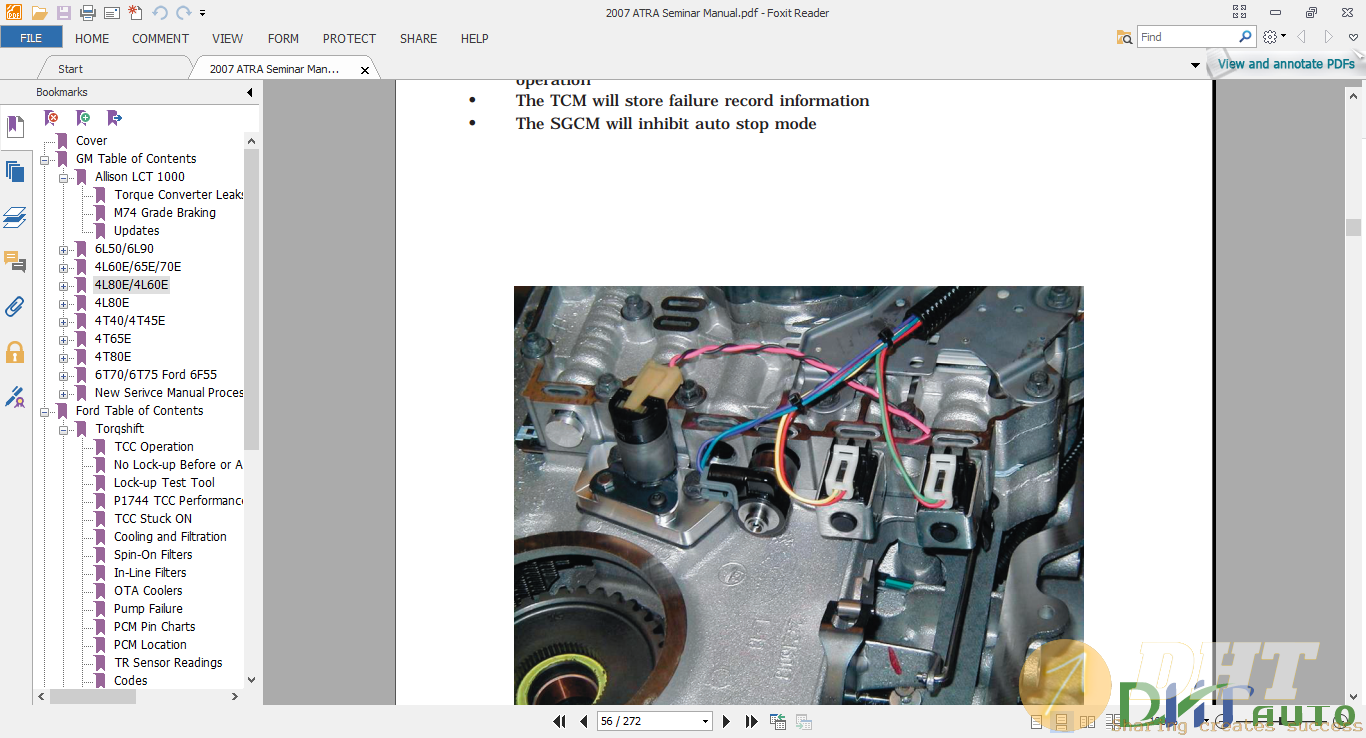
Task: Click the add new bookmark icon
Action: tap(83, 118)
